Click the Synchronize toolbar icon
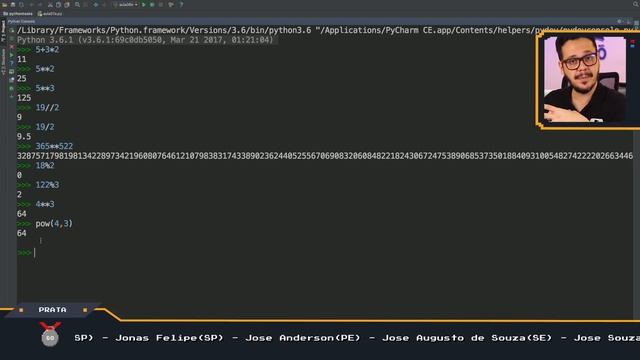 point(21,5)
